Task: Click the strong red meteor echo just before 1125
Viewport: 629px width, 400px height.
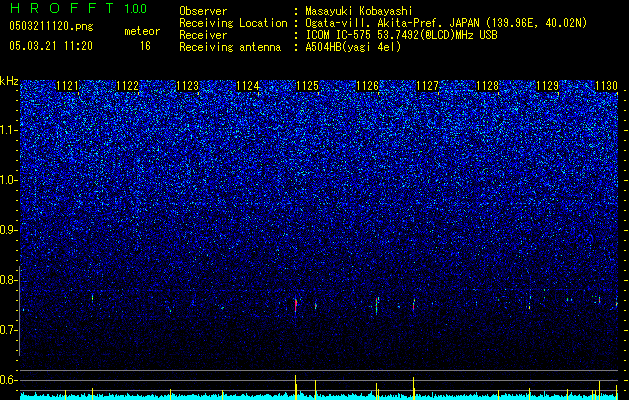Action: click(x=296, y=306)
